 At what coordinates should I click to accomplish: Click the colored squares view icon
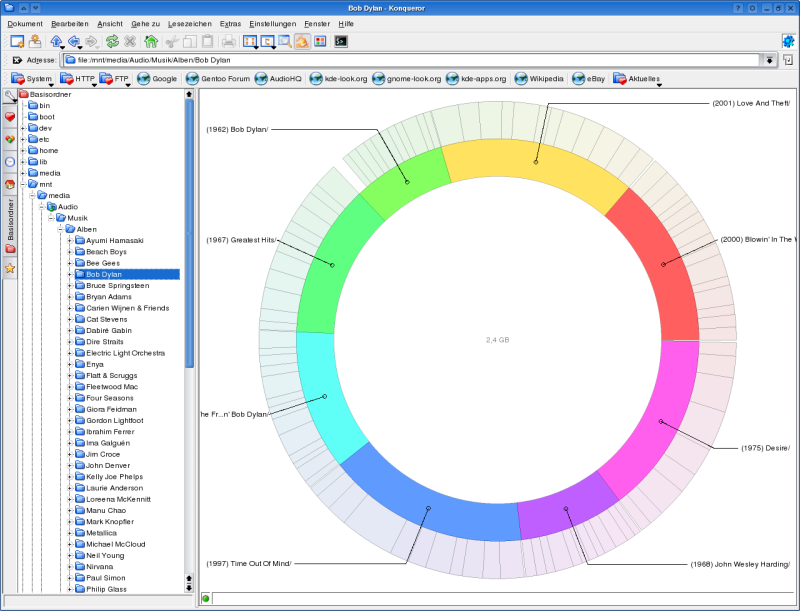(x=320, y=41)
